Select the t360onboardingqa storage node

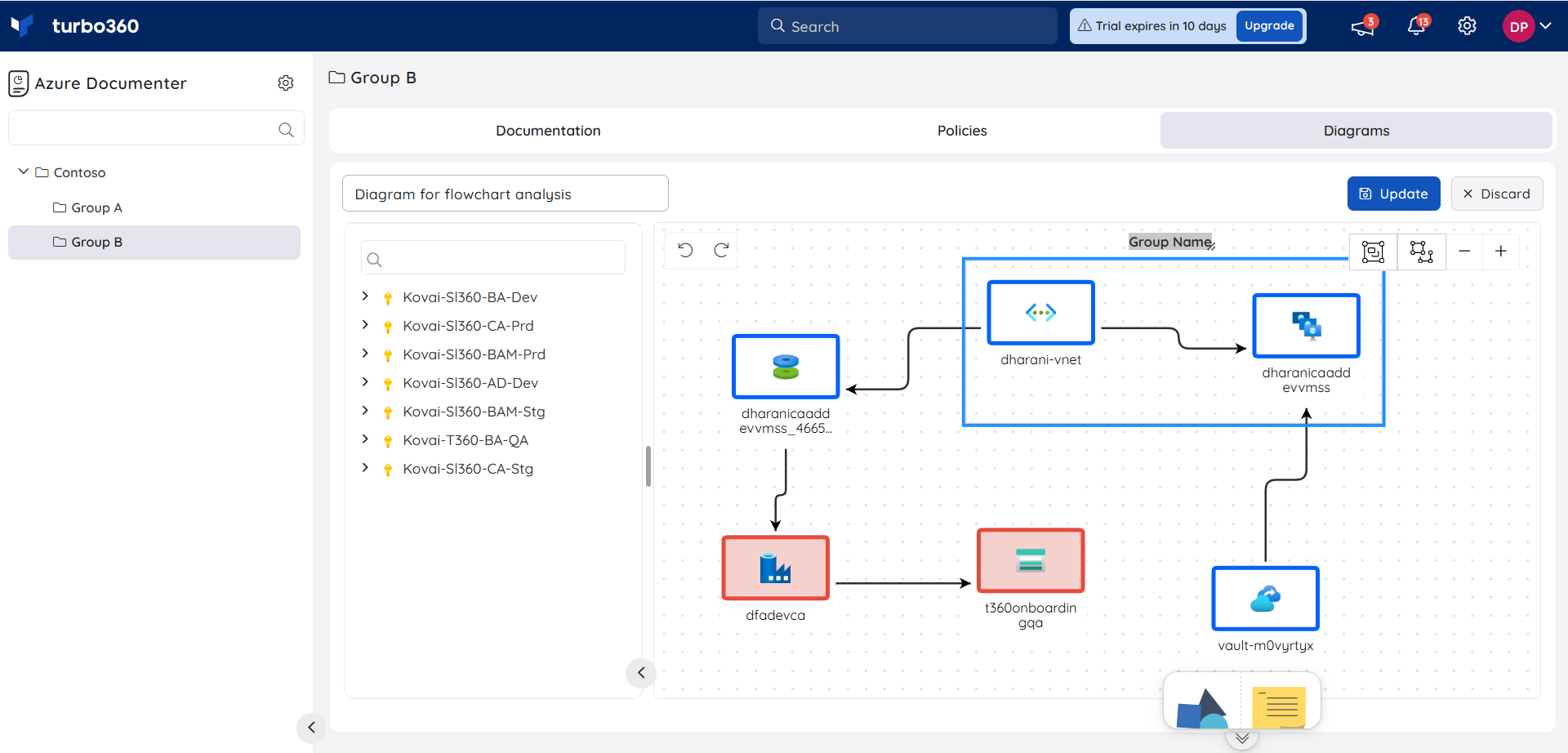click(1031, 560)
